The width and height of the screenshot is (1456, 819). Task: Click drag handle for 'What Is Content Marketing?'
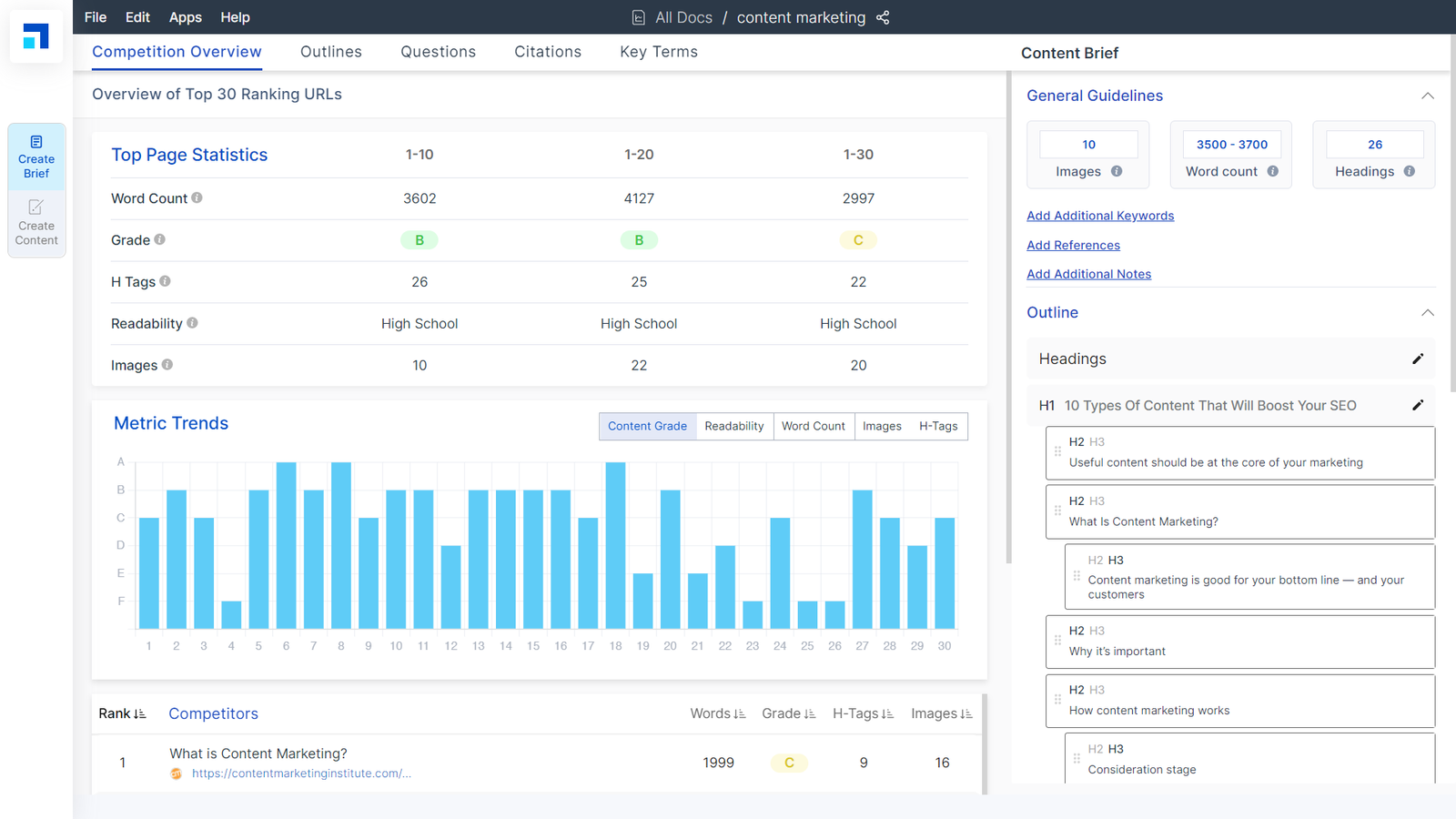[x=1057, y=511]
